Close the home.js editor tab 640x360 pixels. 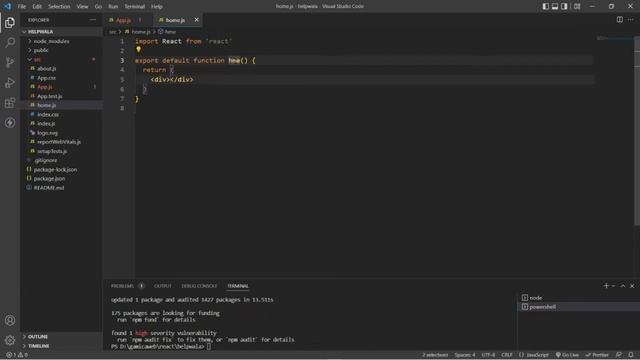click(x=196, y=20)
